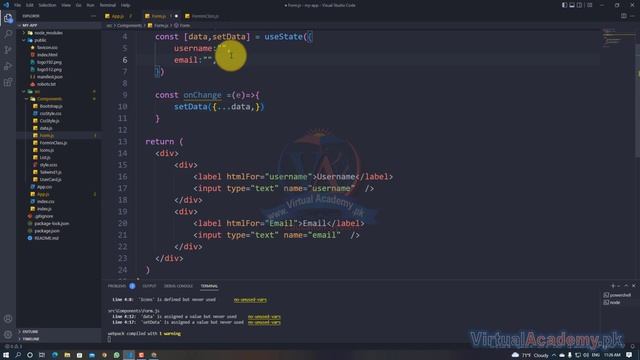
Task: Toggle secondary side bar layout icon
Action: [x=580, y=5]
